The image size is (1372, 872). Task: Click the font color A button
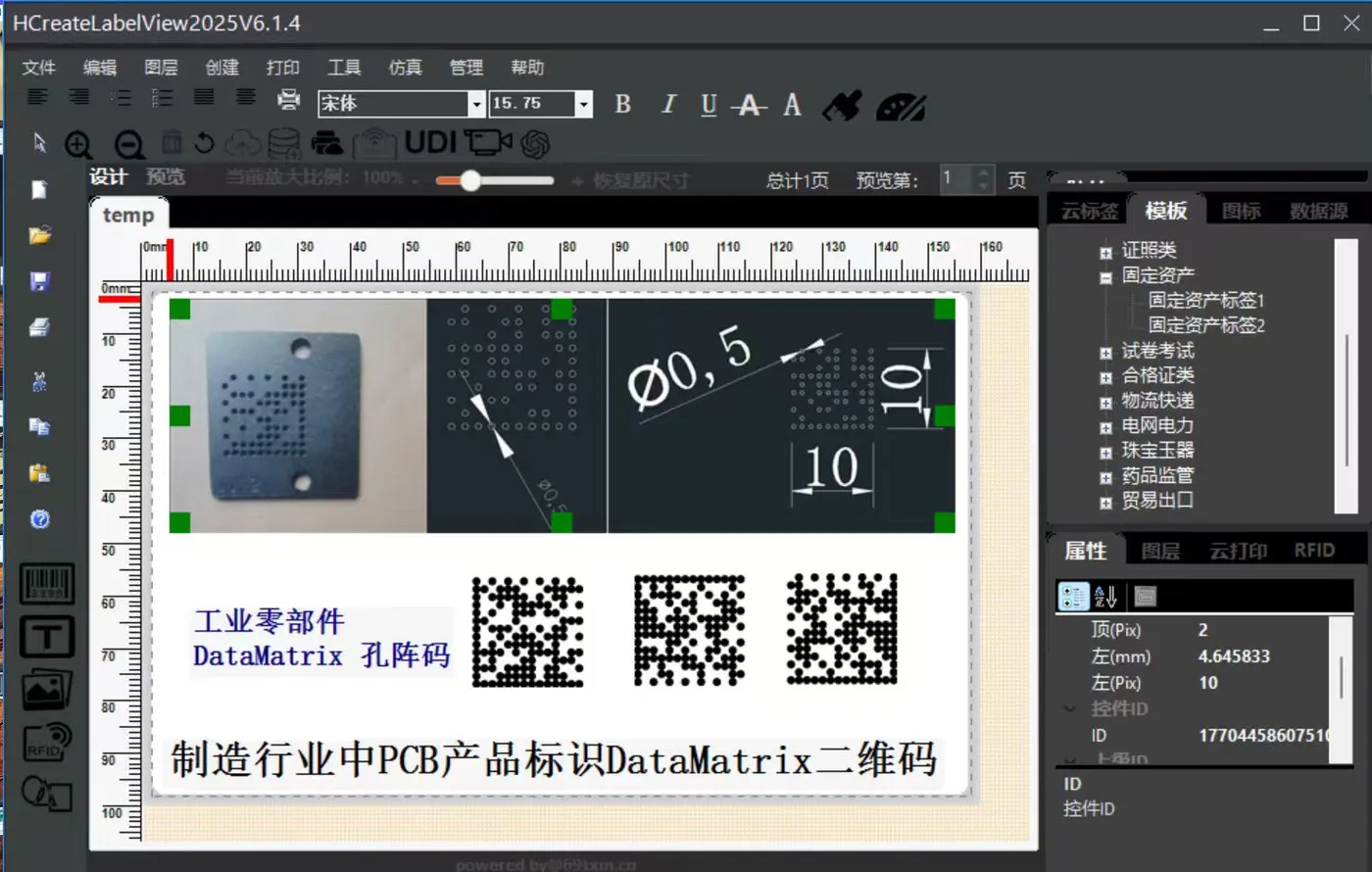(x=792, y=104)
